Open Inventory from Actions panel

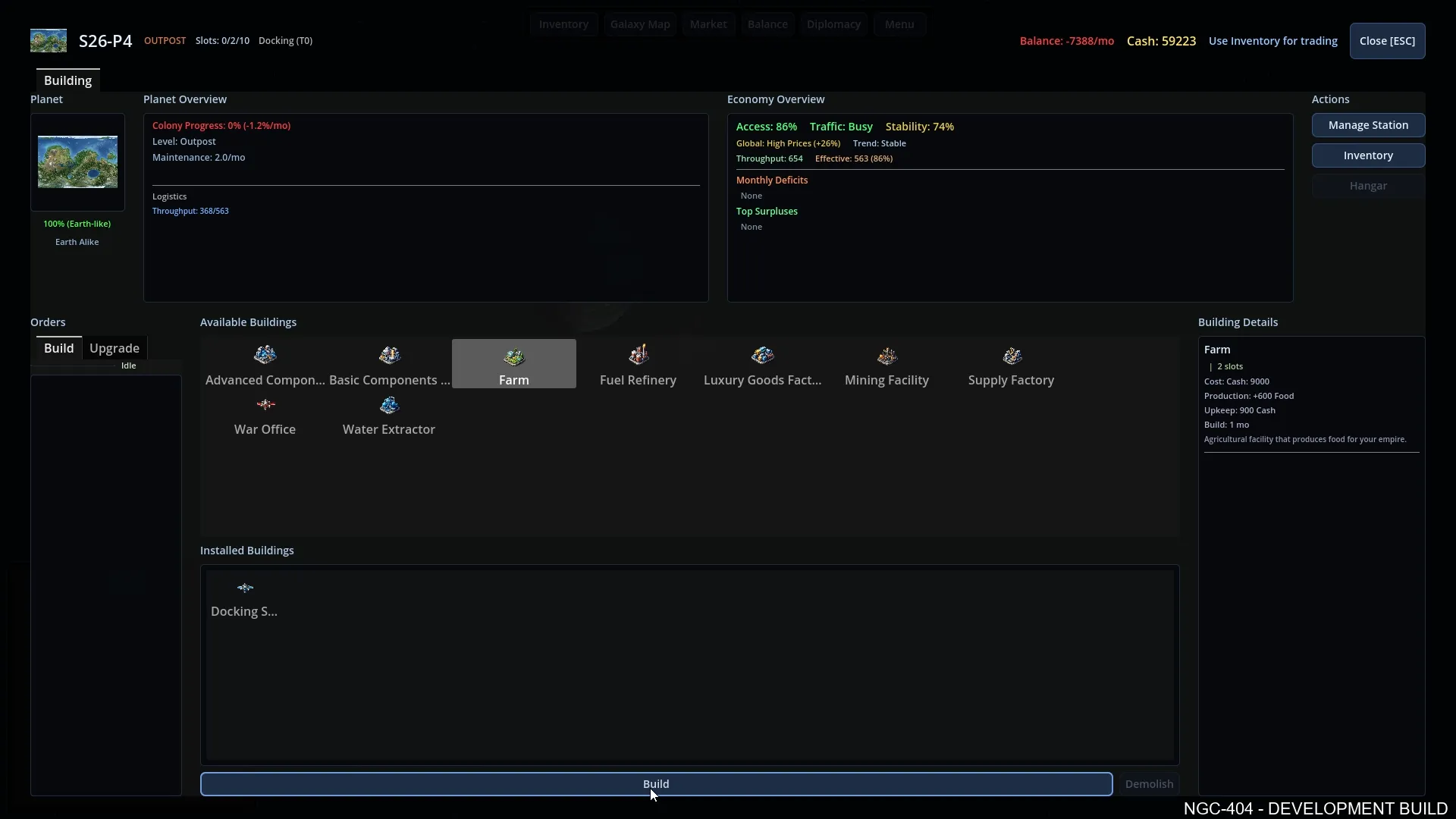point(1367,155)
